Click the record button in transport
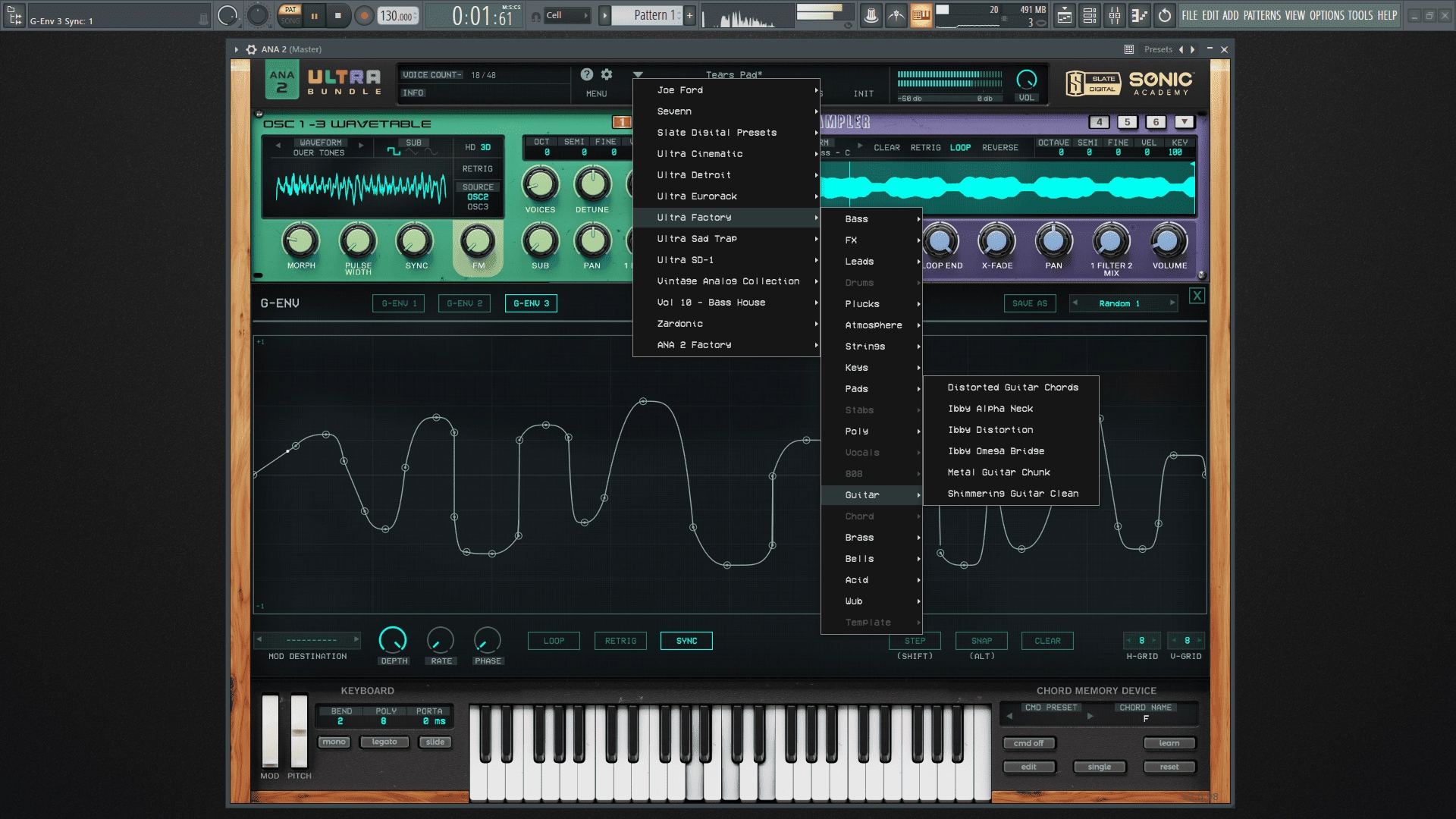The height and width of the screenshot is (819, 1456). point(365,15)
